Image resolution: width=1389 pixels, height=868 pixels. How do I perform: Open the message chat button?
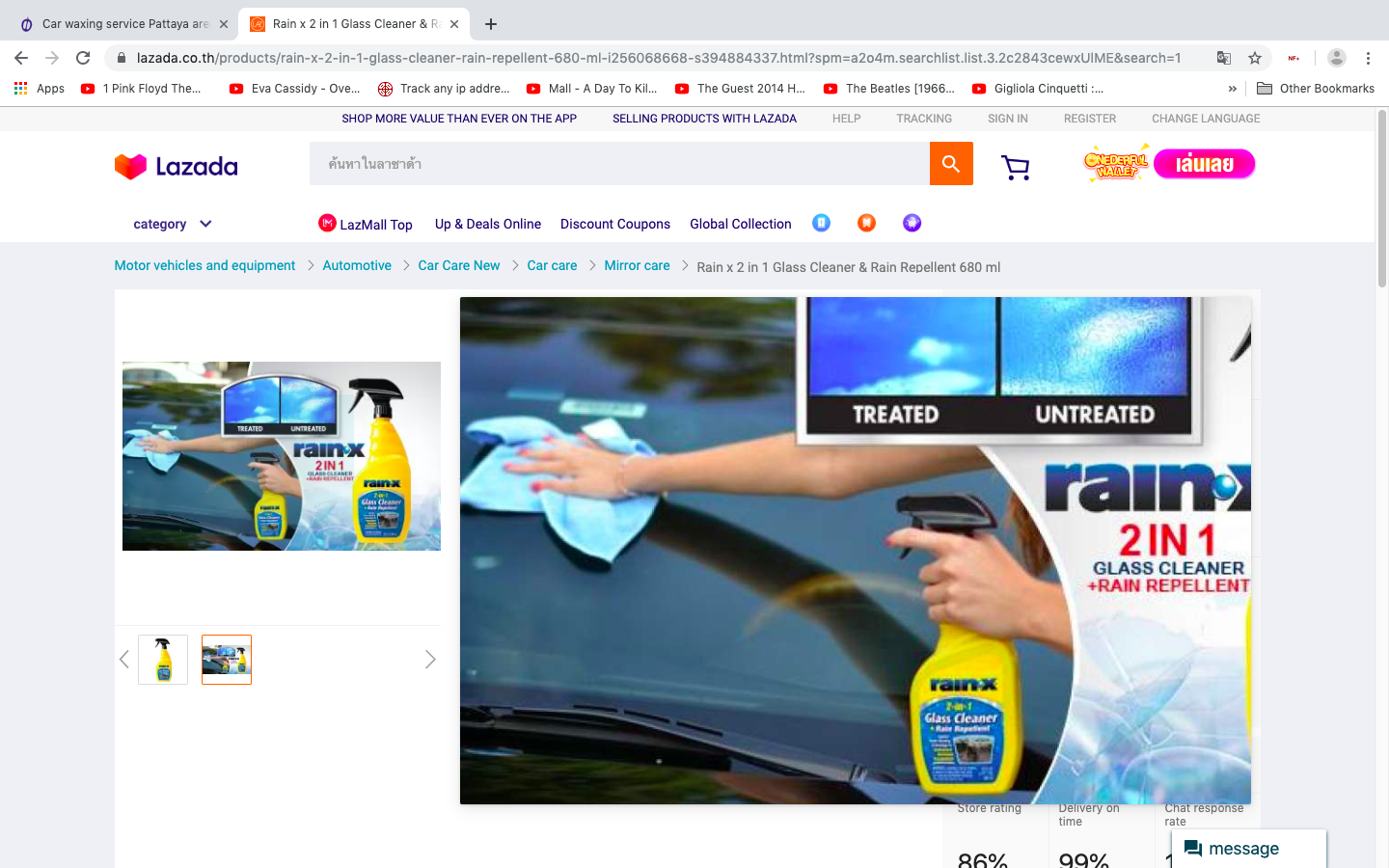(x=1249, y=849)
